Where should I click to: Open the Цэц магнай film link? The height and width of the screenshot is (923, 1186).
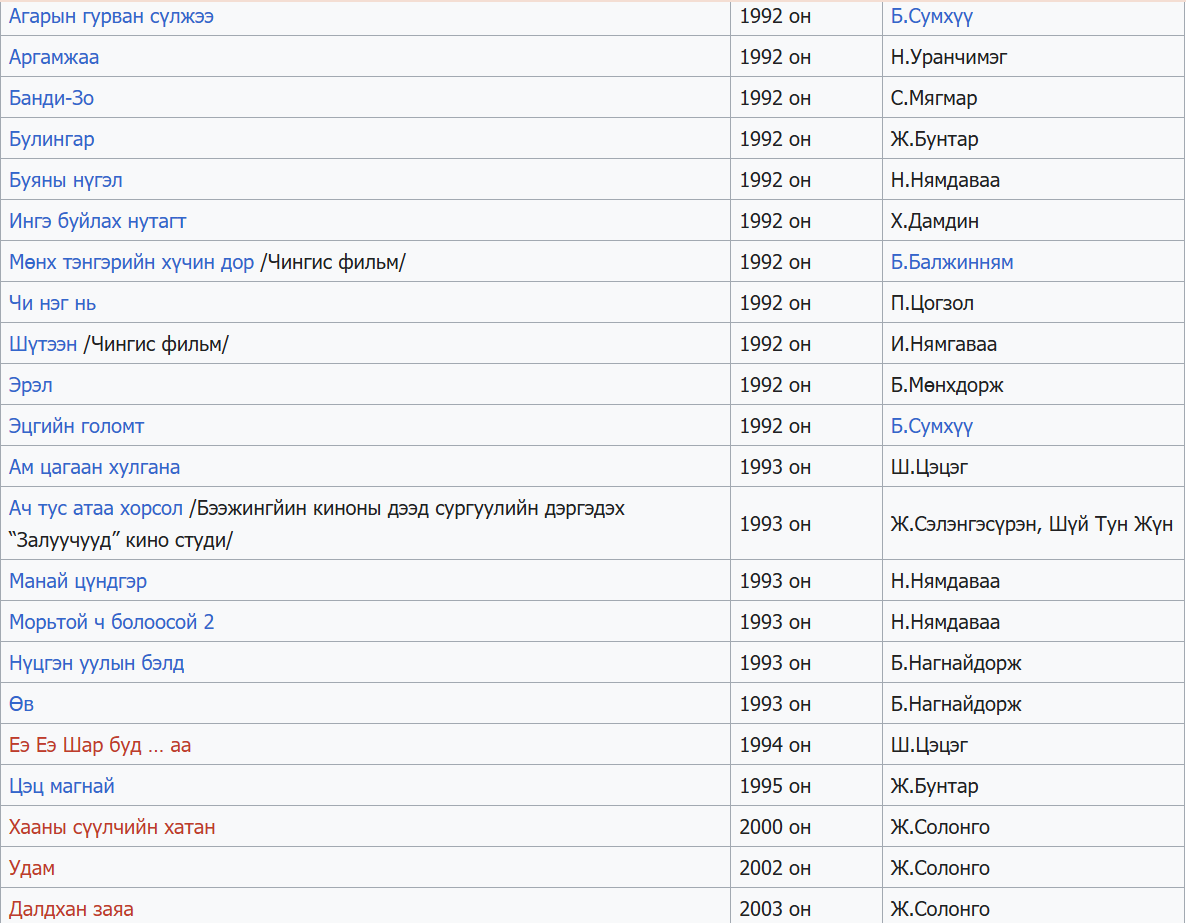[x=61, y=786]
